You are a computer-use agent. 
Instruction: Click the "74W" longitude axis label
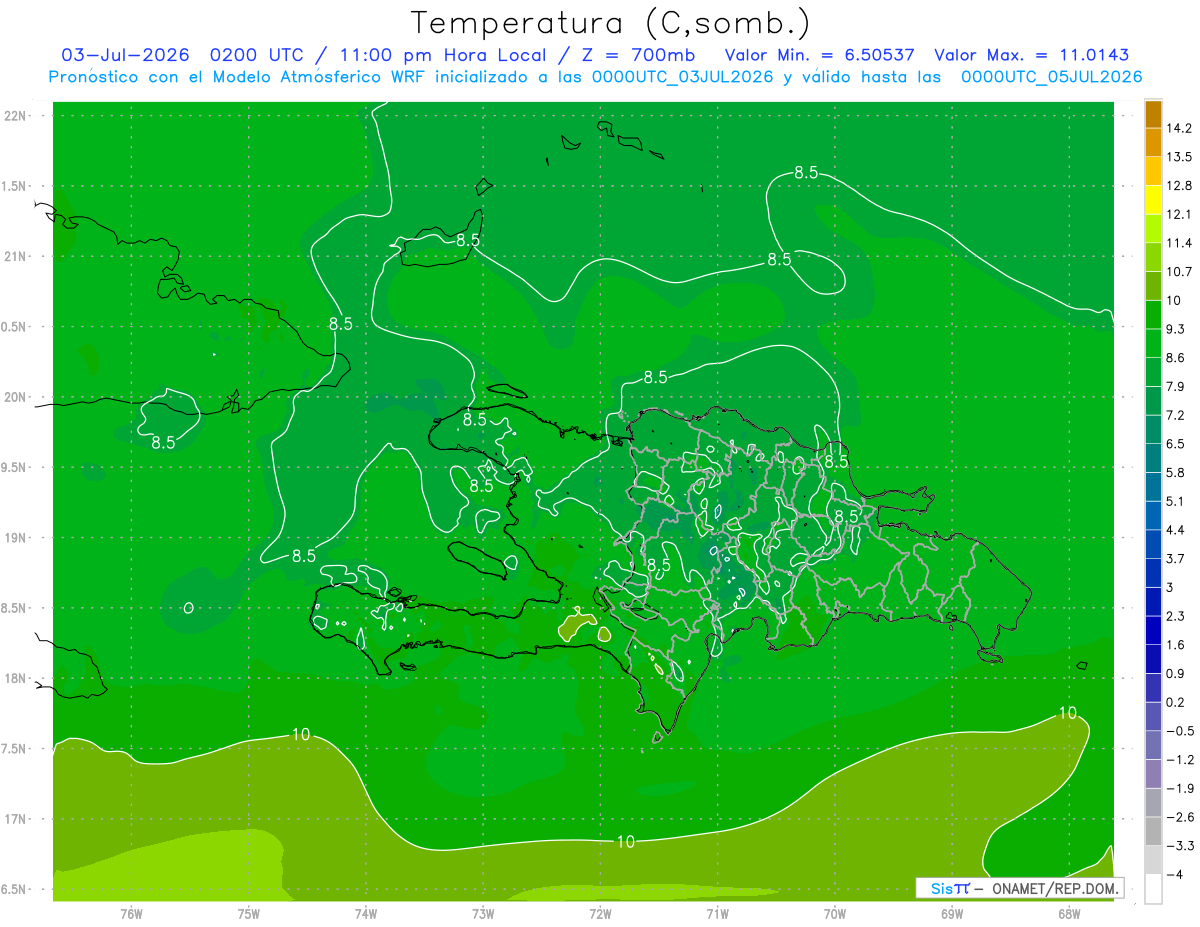coord(365,913)
